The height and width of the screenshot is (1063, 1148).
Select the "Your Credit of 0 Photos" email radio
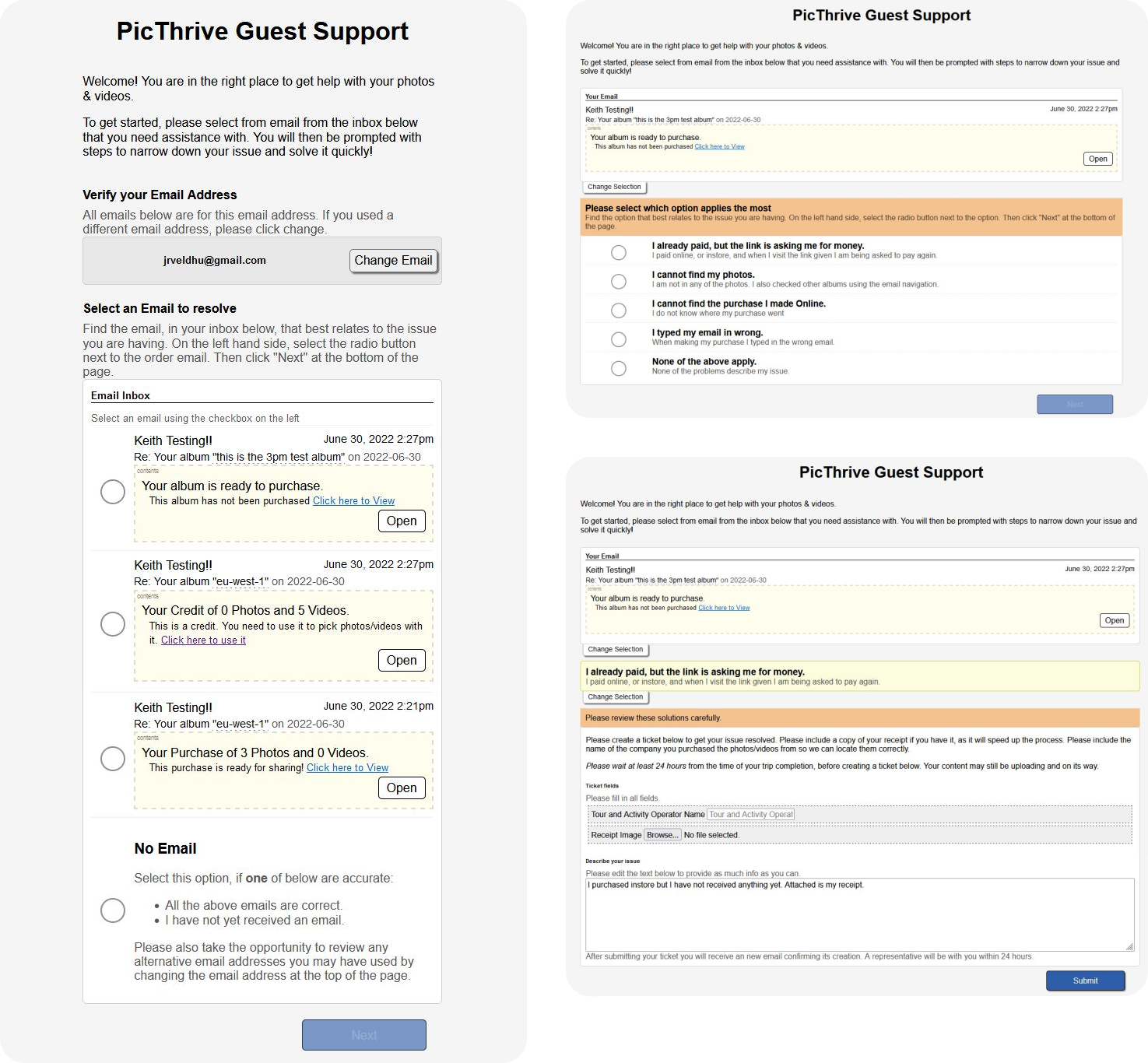(113, 624)
